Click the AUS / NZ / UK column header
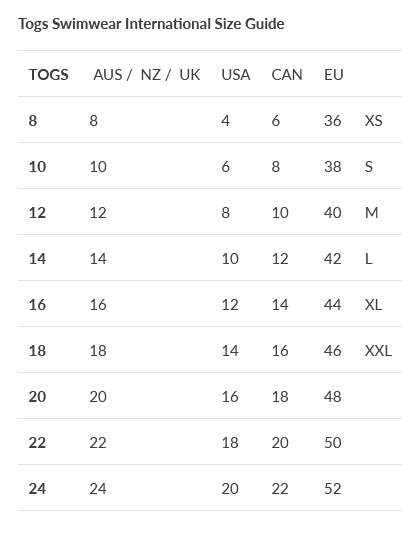 (x=147, y=75)
